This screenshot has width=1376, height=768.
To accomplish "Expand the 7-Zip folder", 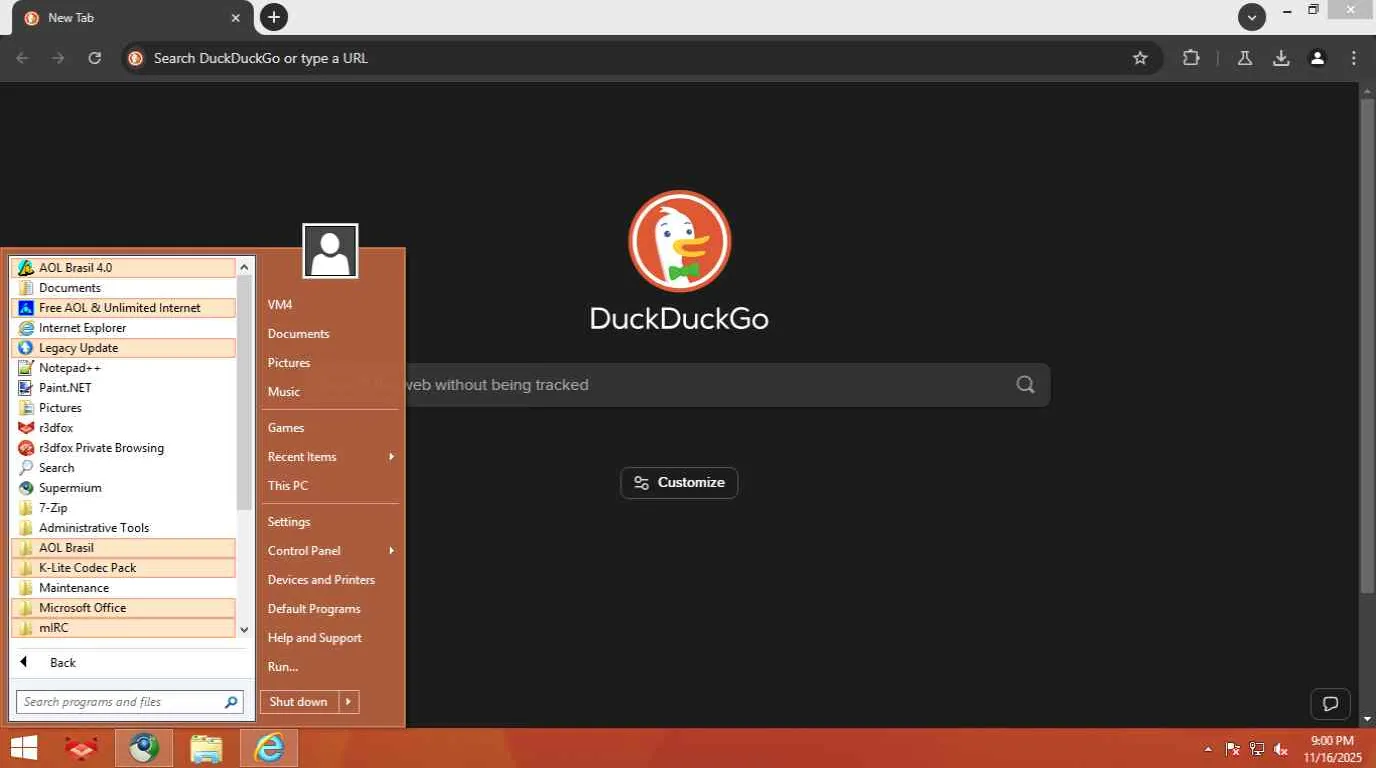I will pyautogui.click(x=123, y=508).
